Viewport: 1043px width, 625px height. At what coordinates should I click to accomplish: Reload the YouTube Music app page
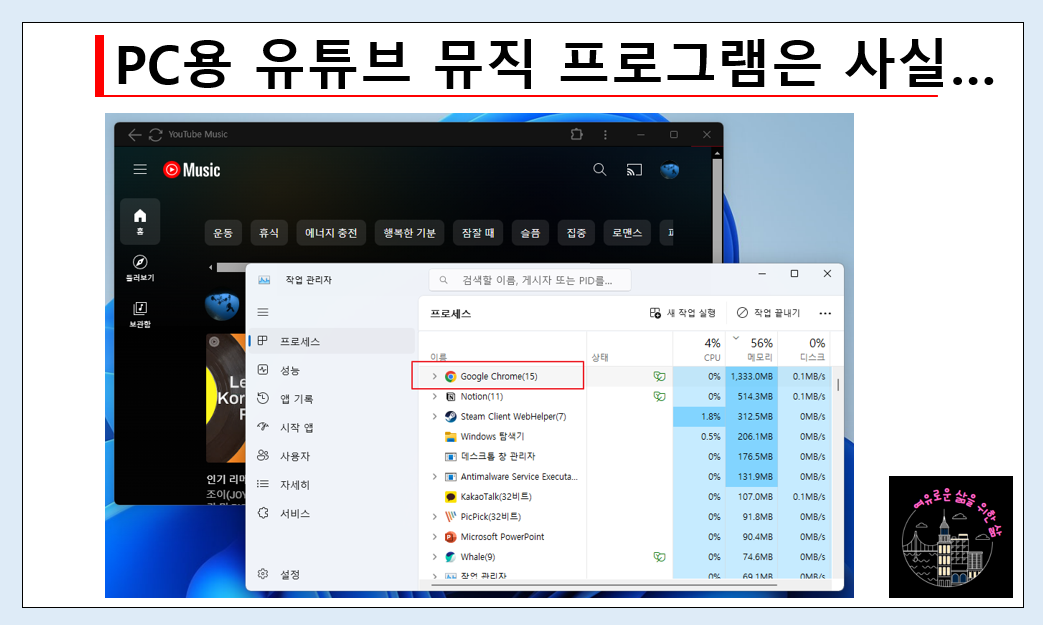point(156,134)
